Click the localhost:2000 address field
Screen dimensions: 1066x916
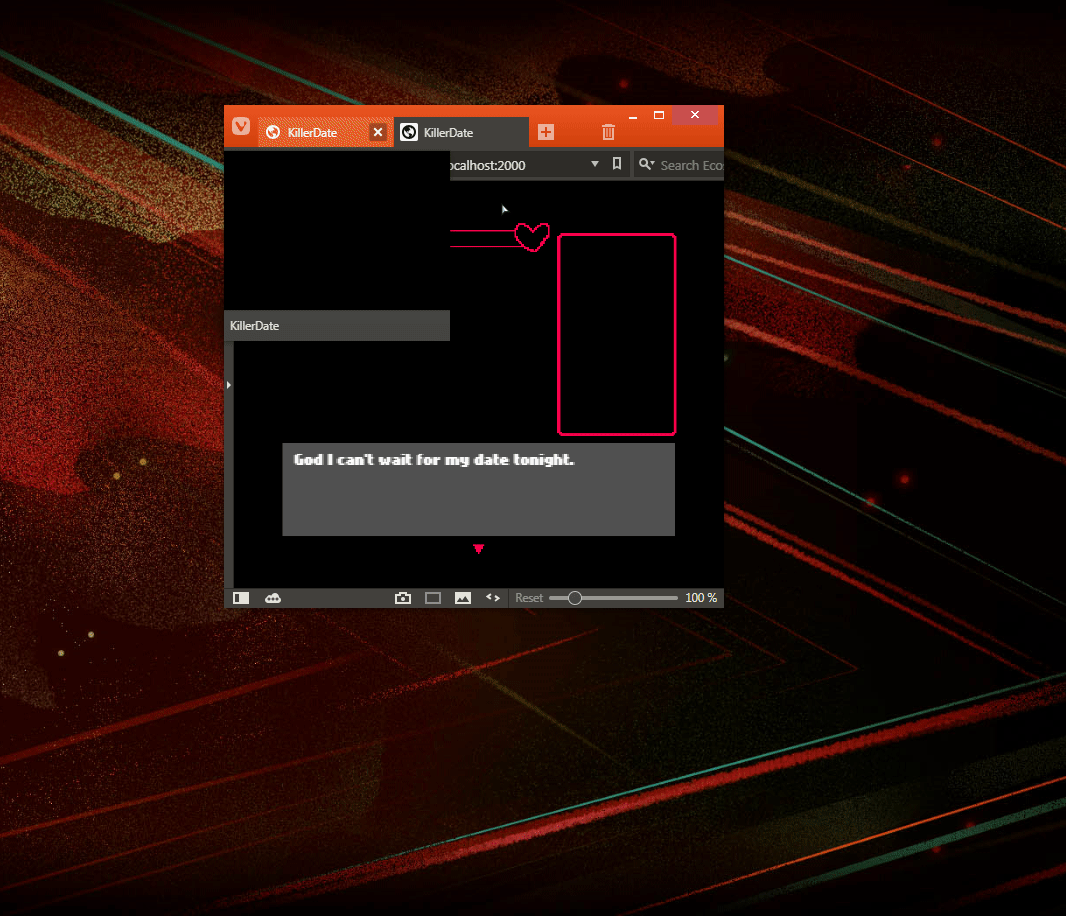(517, 165)
